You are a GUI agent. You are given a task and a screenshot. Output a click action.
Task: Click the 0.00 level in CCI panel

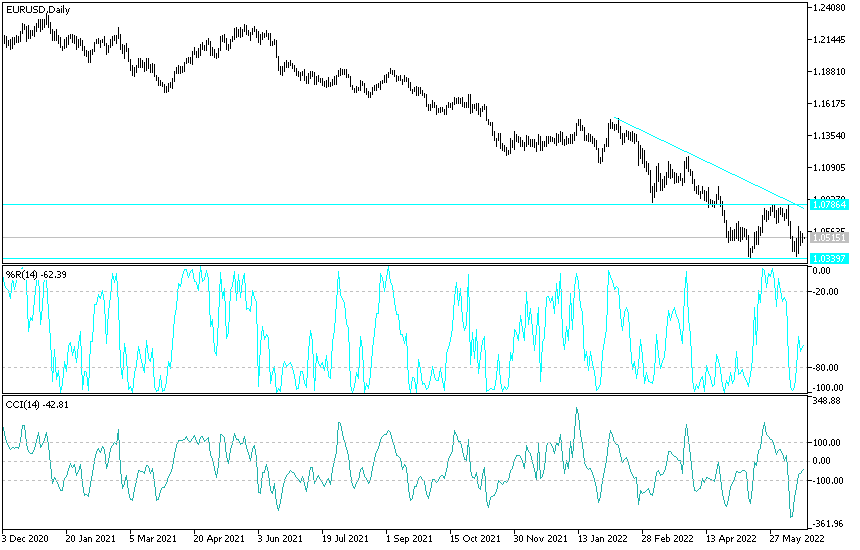[821, 461]
